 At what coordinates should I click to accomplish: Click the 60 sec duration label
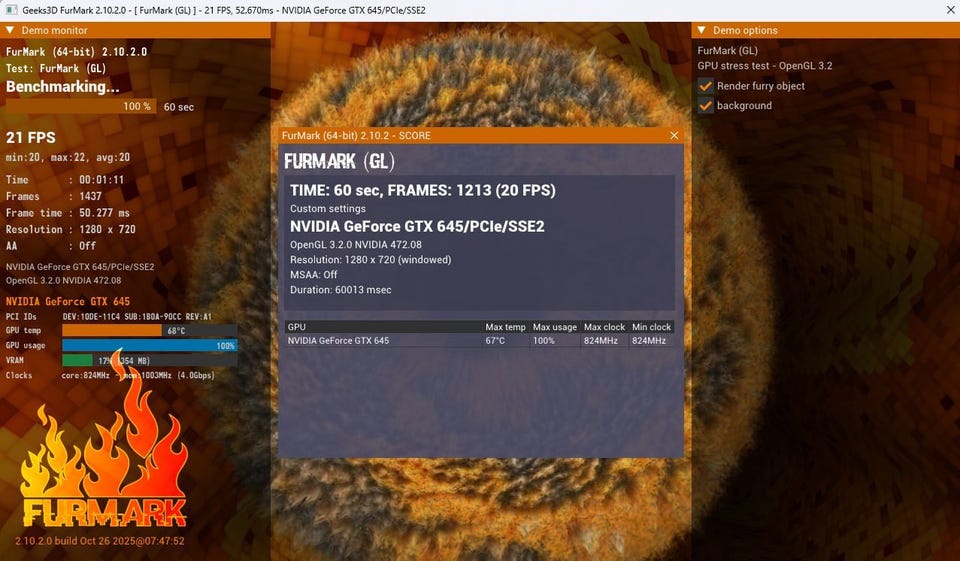coord(179,107)
